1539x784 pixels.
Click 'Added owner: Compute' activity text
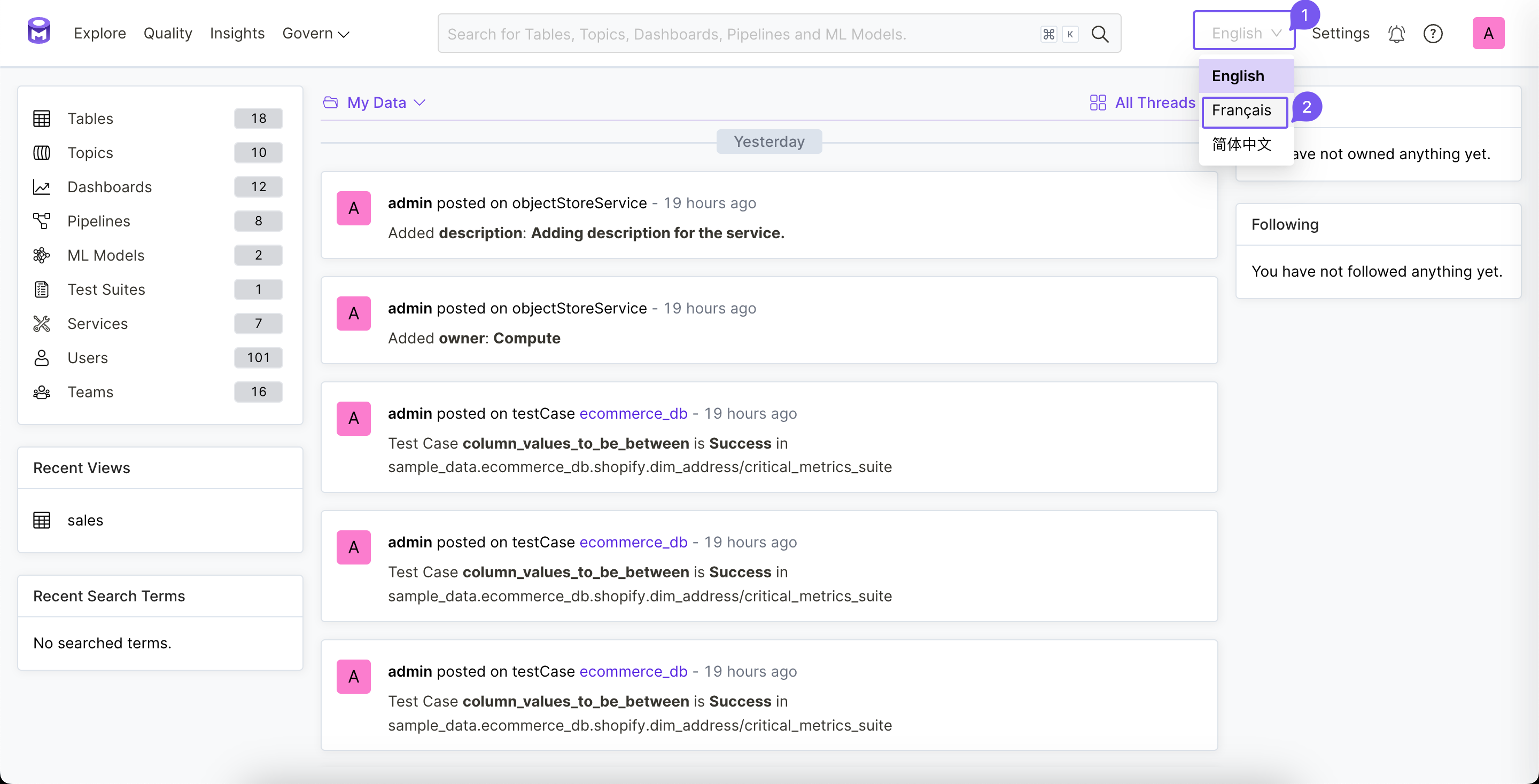pos(475,338)
